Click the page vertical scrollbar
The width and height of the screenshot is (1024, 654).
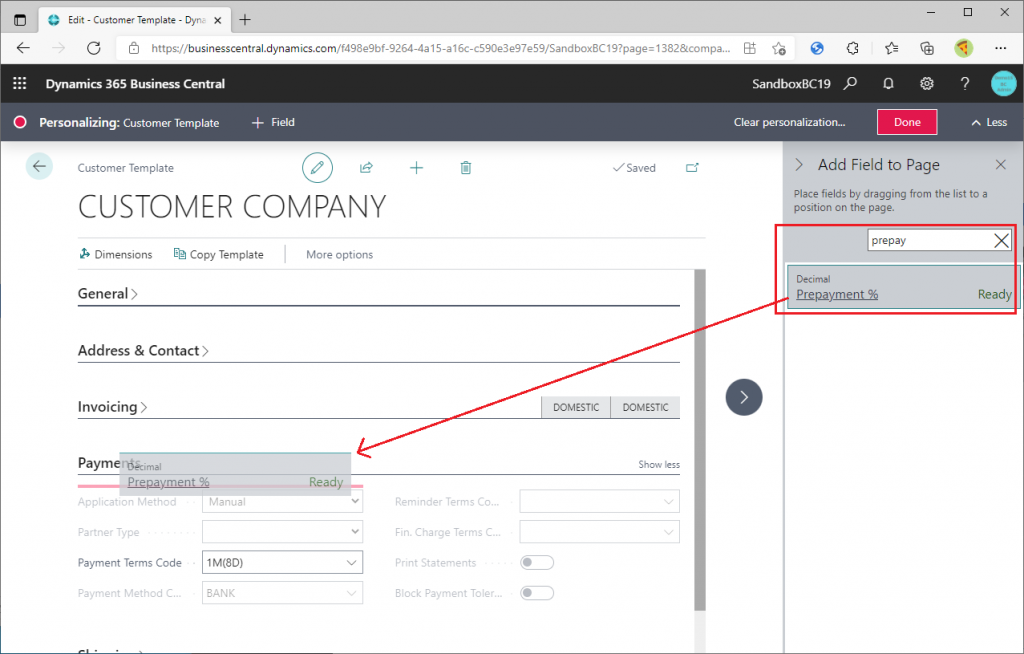click(x=700, y=440)
